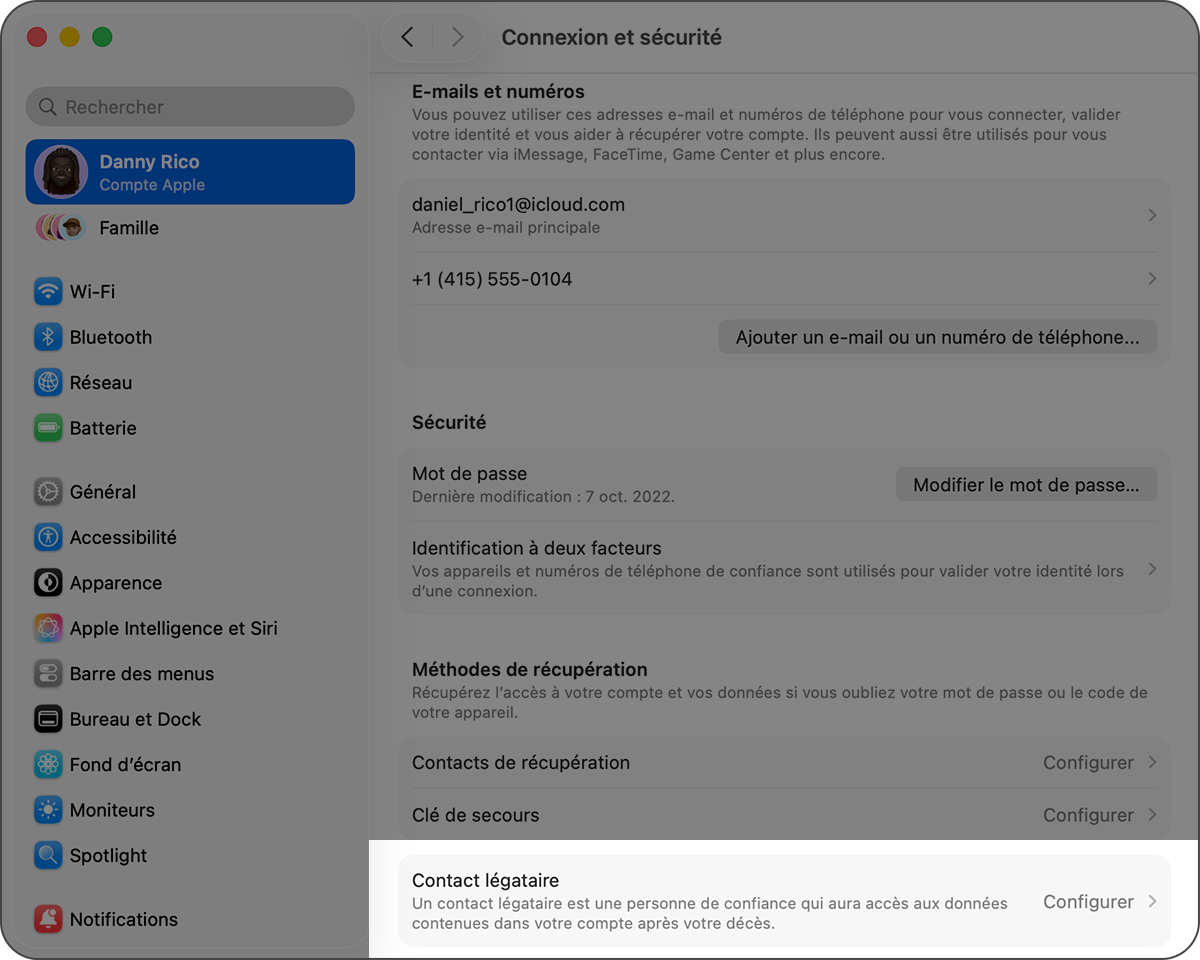Click Modifier le mot de passe button
This screenshot has width=1200, height=960.
point(1026,485)
